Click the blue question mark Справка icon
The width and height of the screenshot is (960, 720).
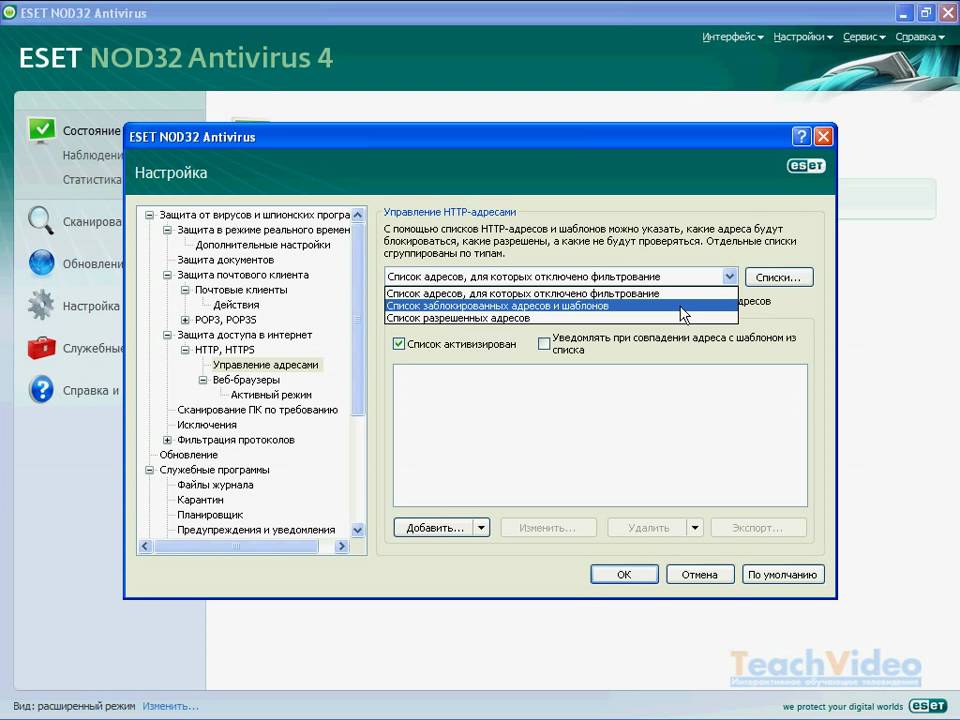coord(41,390)
